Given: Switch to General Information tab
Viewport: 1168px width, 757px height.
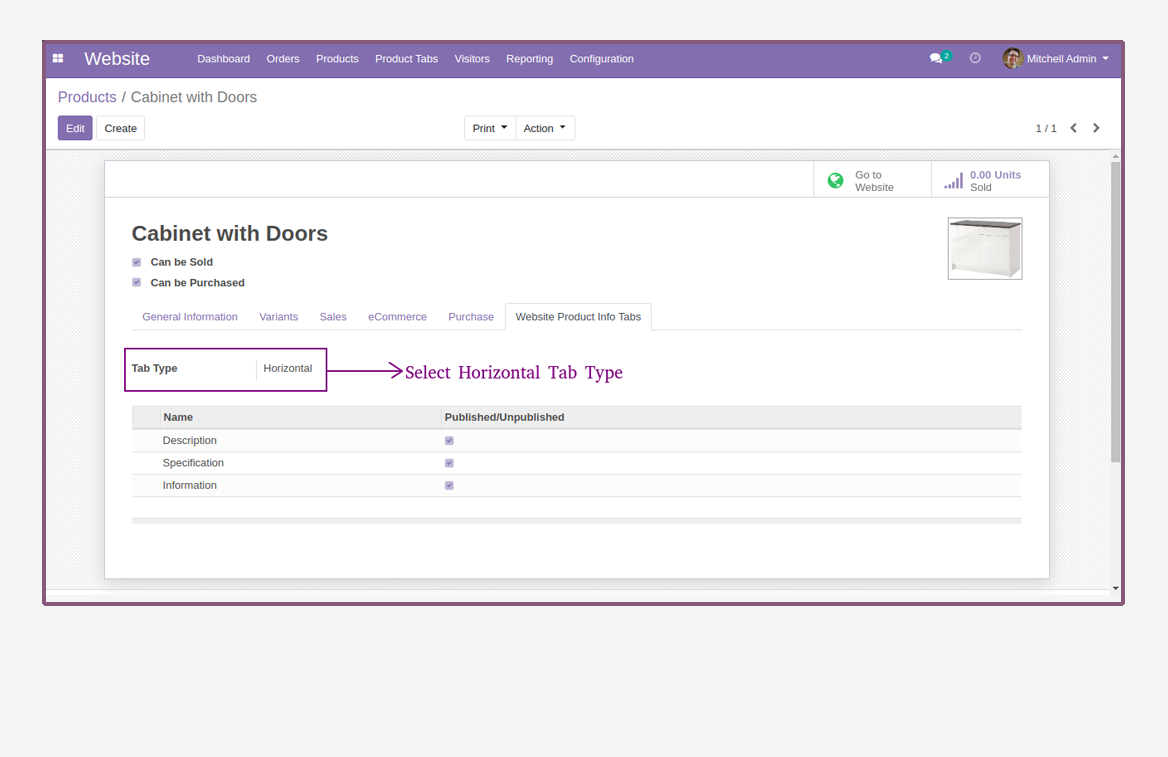Looking at the screenshot, I should 190,317.
